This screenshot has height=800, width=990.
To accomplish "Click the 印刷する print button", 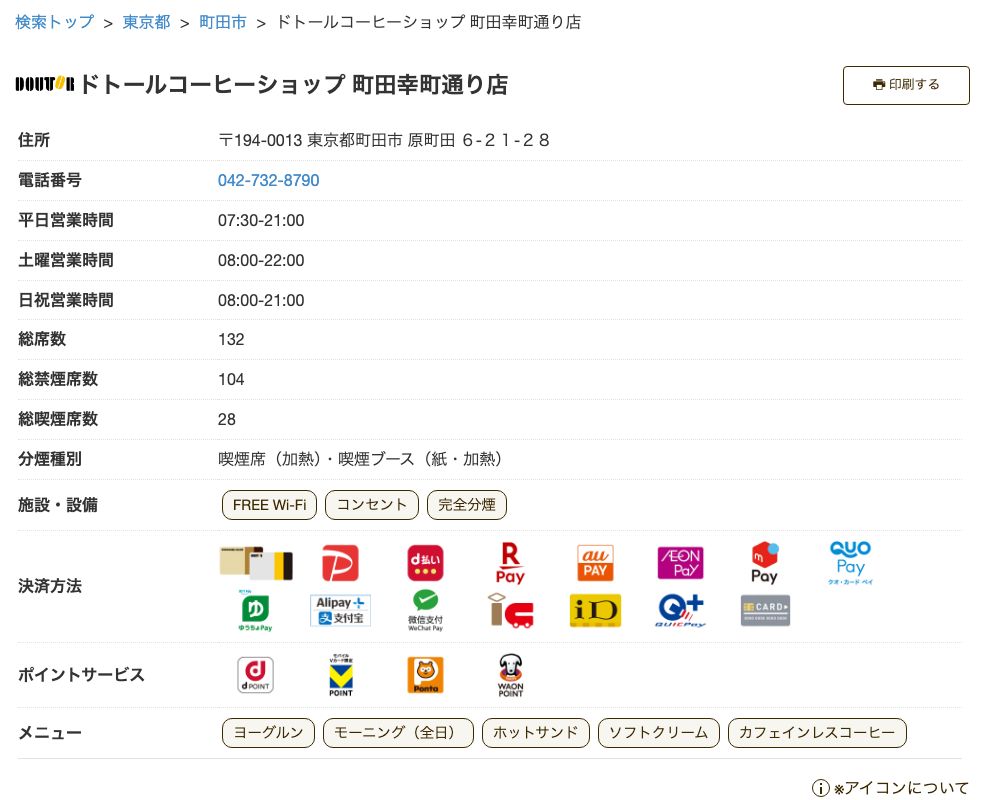I will tap(906, 85).
